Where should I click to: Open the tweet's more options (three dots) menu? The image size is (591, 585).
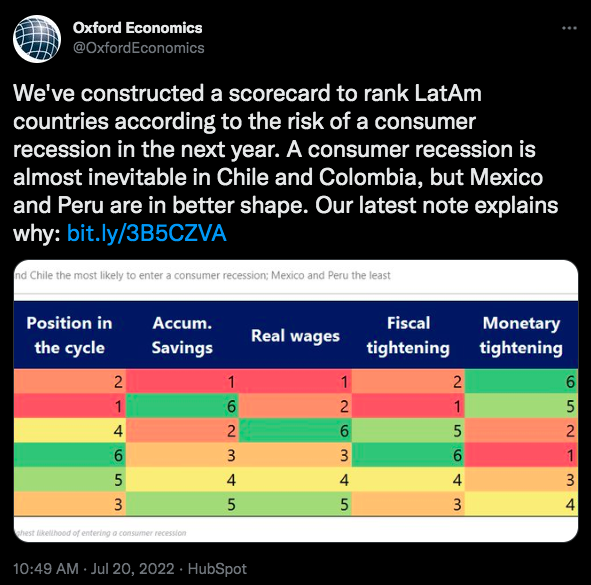coord(569,28)
